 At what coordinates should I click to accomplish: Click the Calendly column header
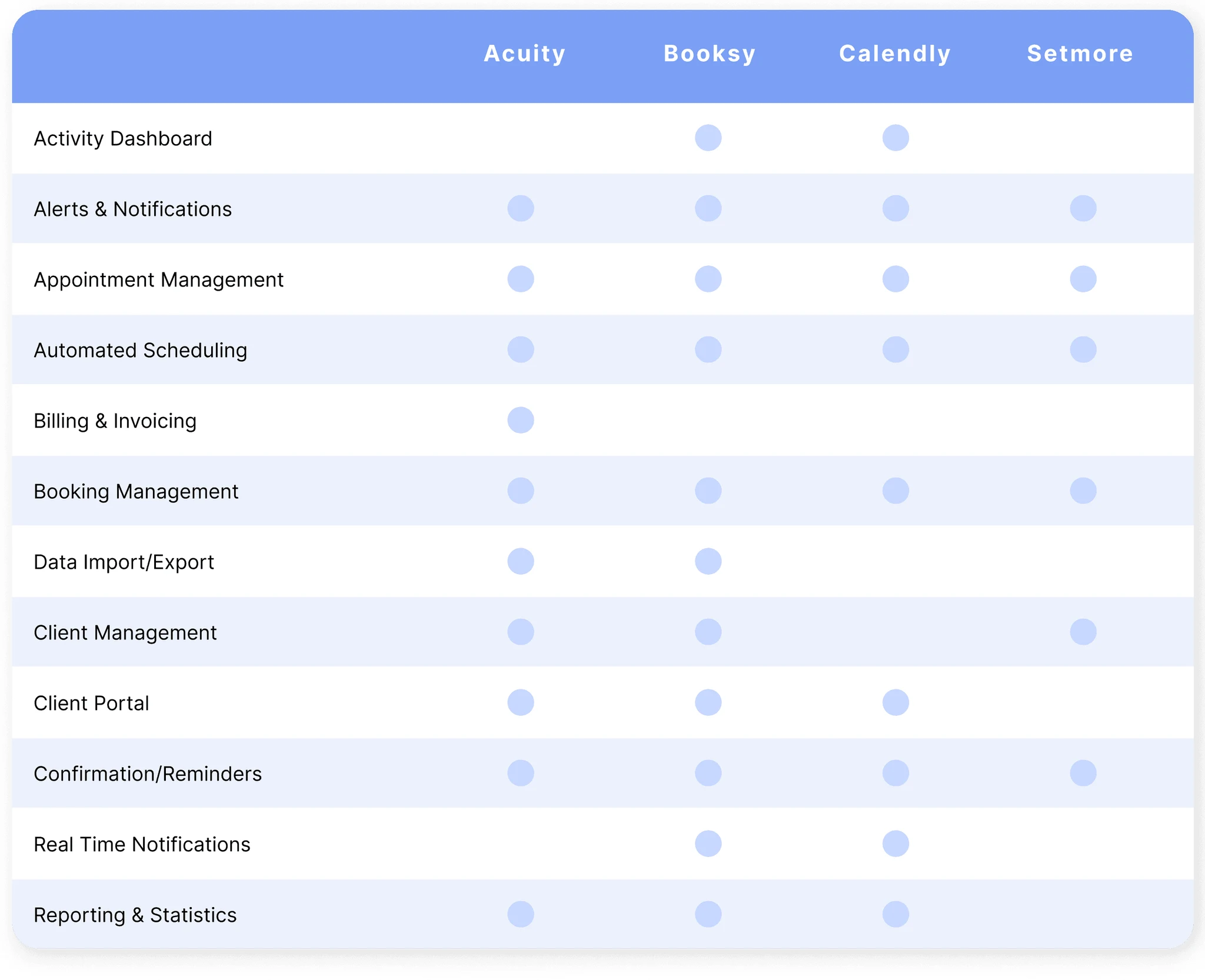coord(895,54)
